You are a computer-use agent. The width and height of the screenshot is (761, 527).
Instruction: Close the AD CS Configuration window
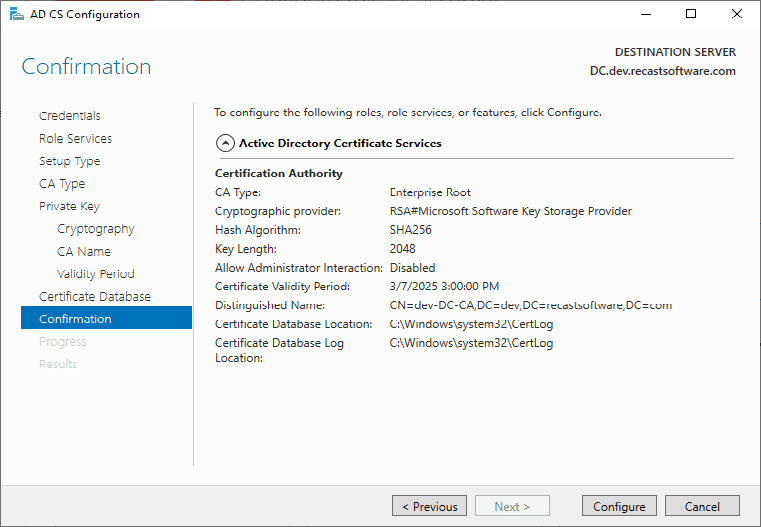[x=737, y=15]
